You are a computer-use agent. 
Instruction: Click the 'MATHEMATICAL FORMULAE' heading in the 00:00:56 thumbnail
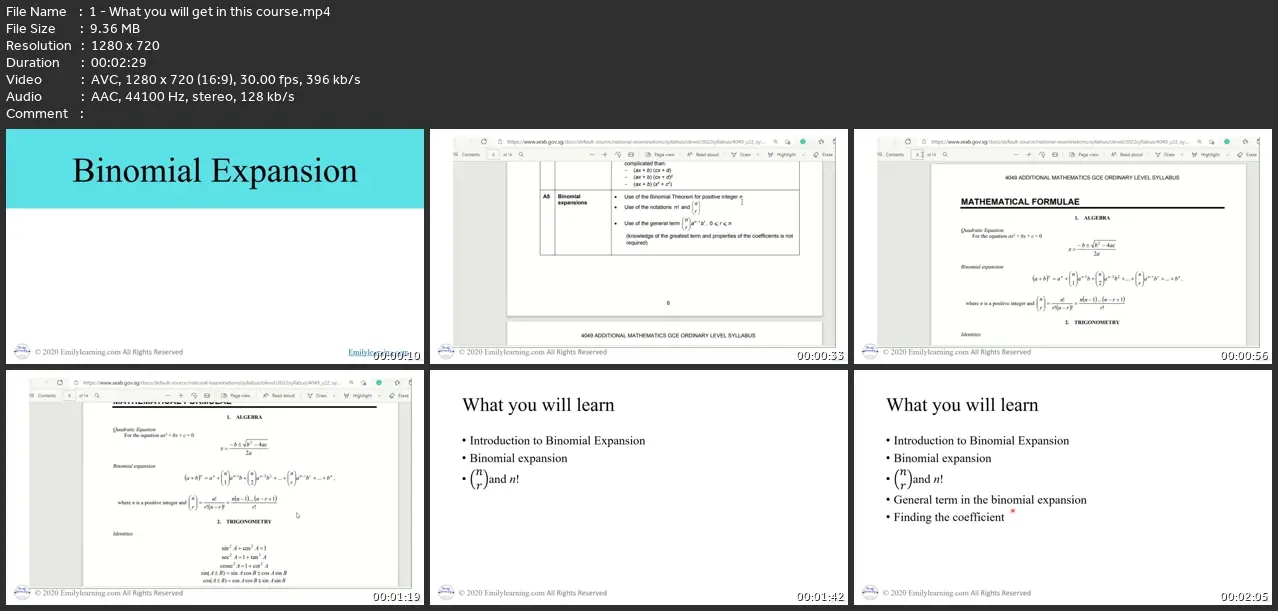(1020, 202)
